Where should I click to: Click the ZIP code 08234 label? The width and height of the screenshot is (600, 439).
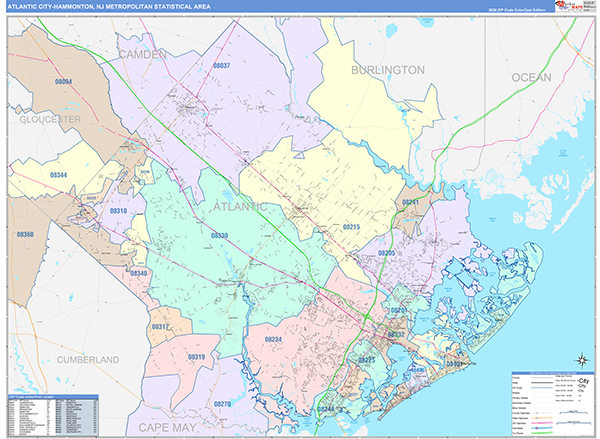pos(274,340)
